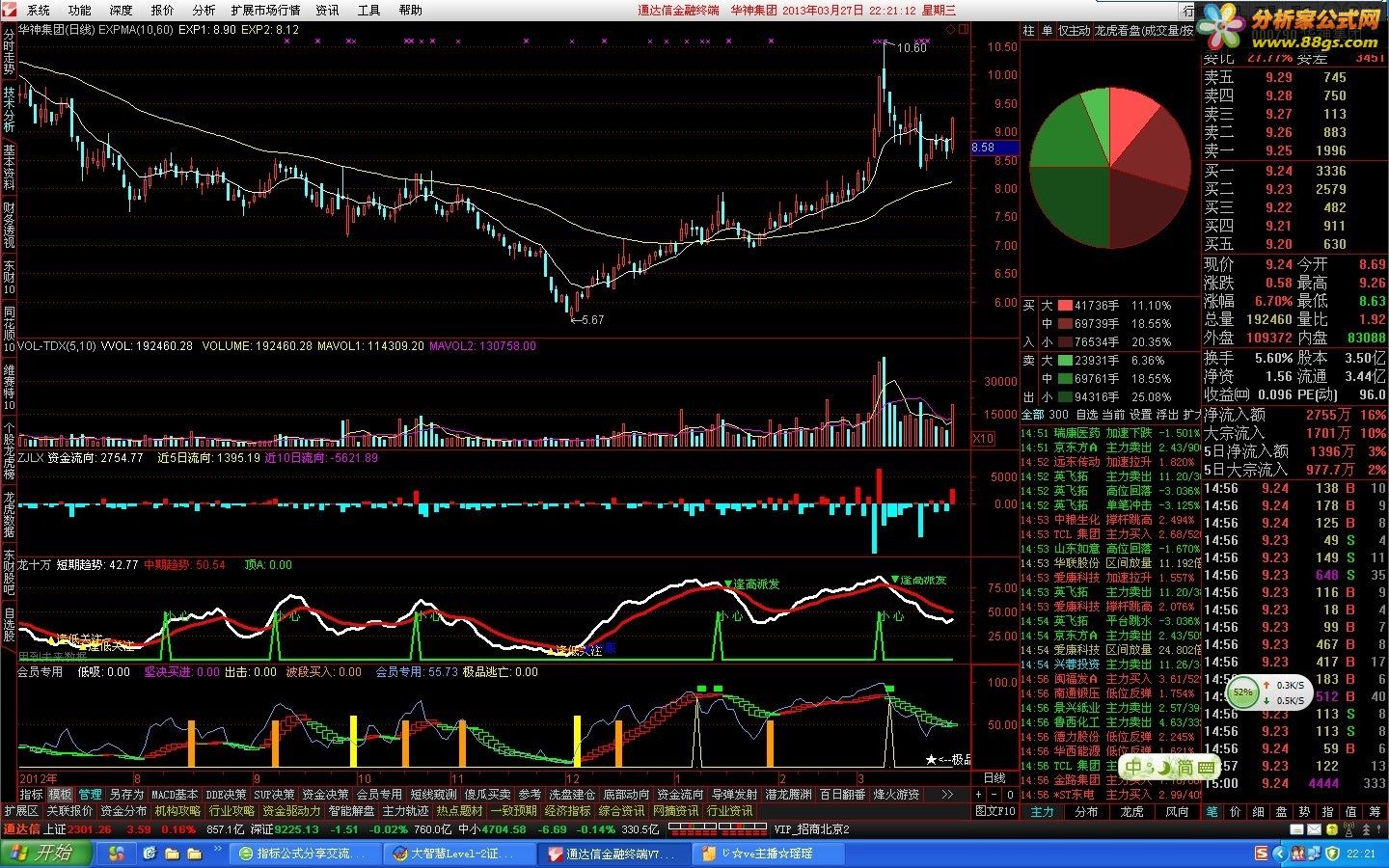
Task: Click green swatch next to 23931手
Action: point(1065,360)
